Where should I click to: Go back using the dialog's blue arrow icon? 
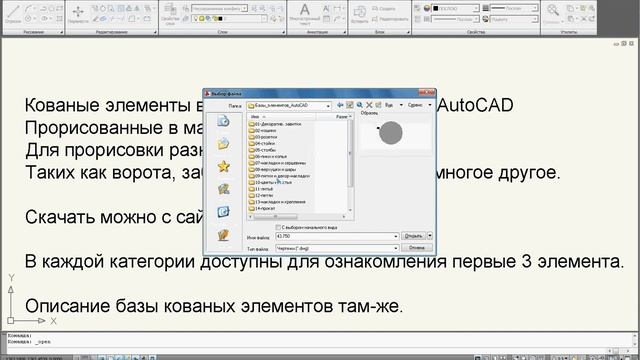point(340,105)
